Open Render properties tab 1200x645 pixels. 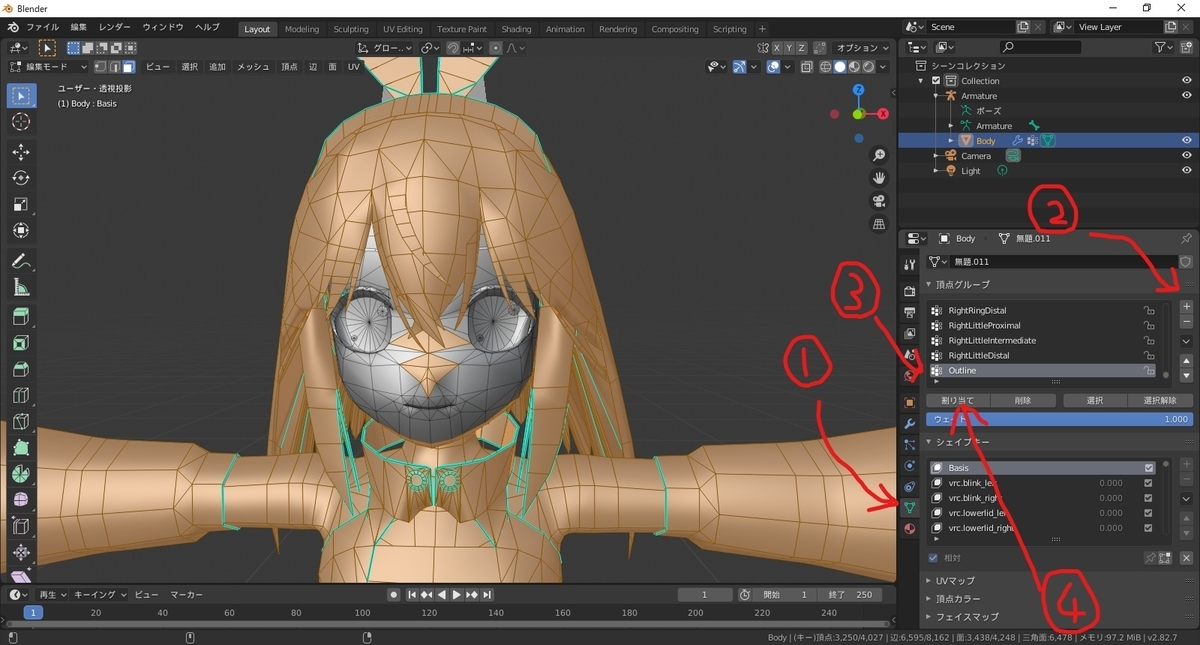coord(909,291)
